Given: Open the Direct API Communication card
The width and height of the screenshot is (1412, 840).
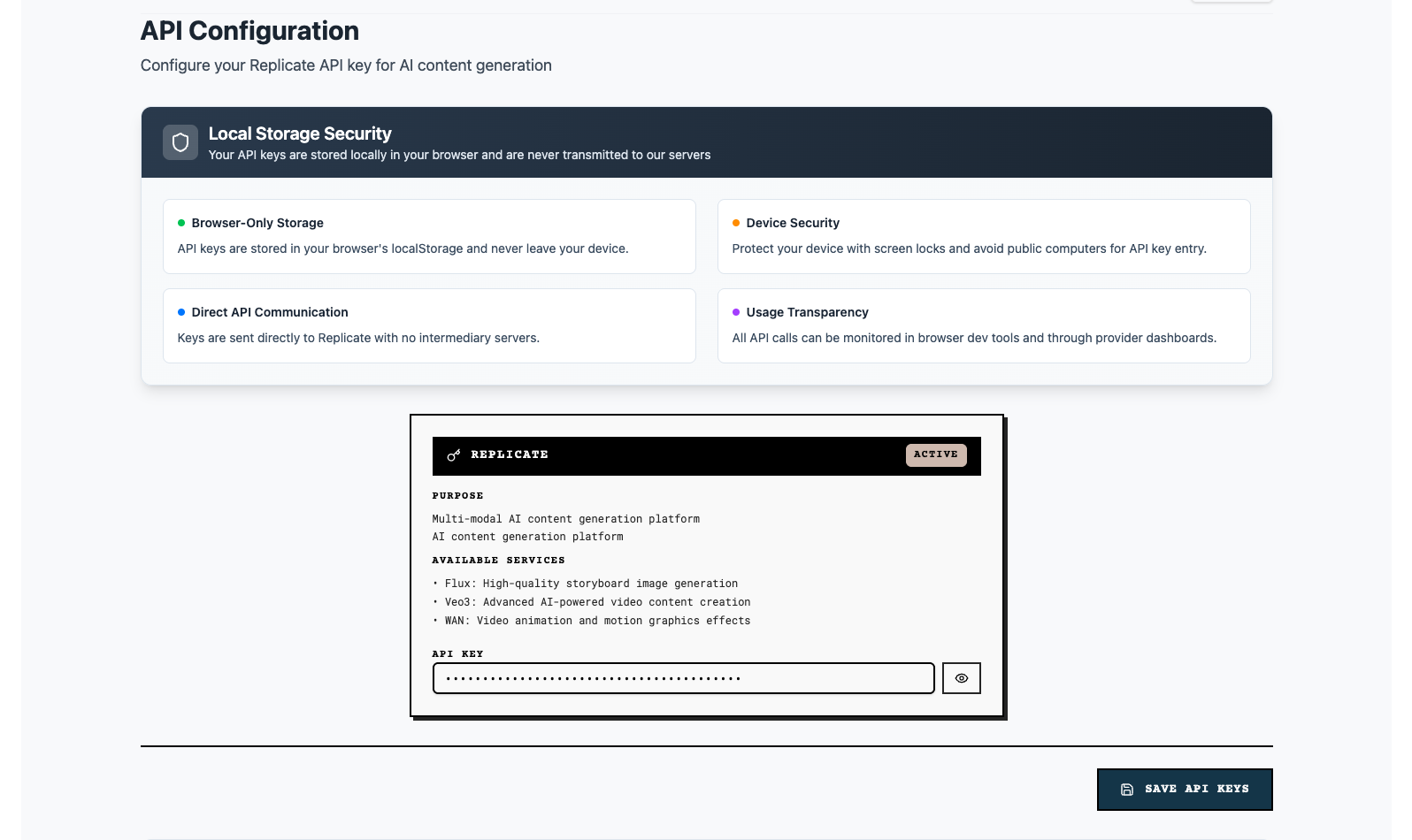Looking at the screenshot, I should 429,325.
